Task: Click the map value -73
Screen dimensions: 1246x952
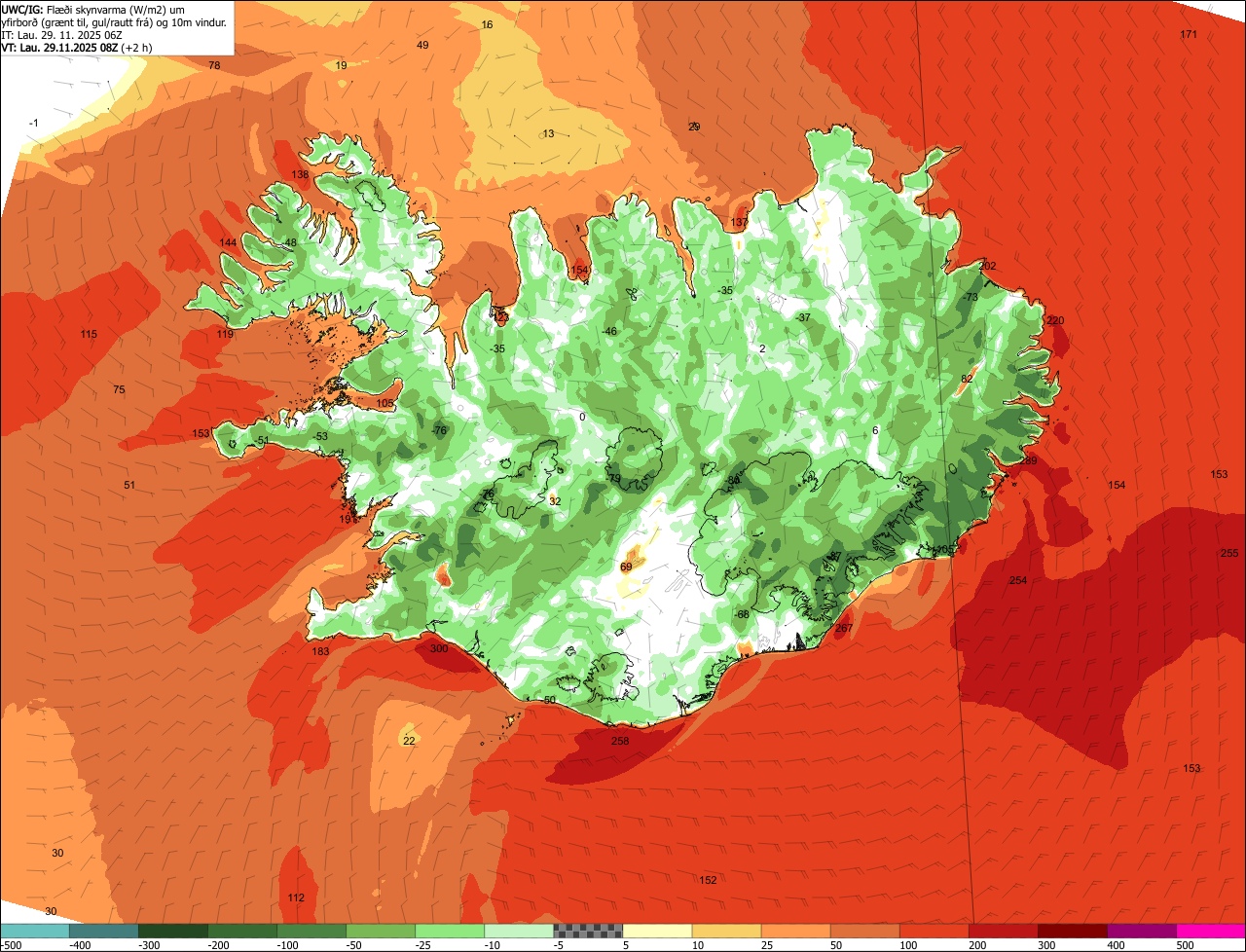Action: pos(970,297)
